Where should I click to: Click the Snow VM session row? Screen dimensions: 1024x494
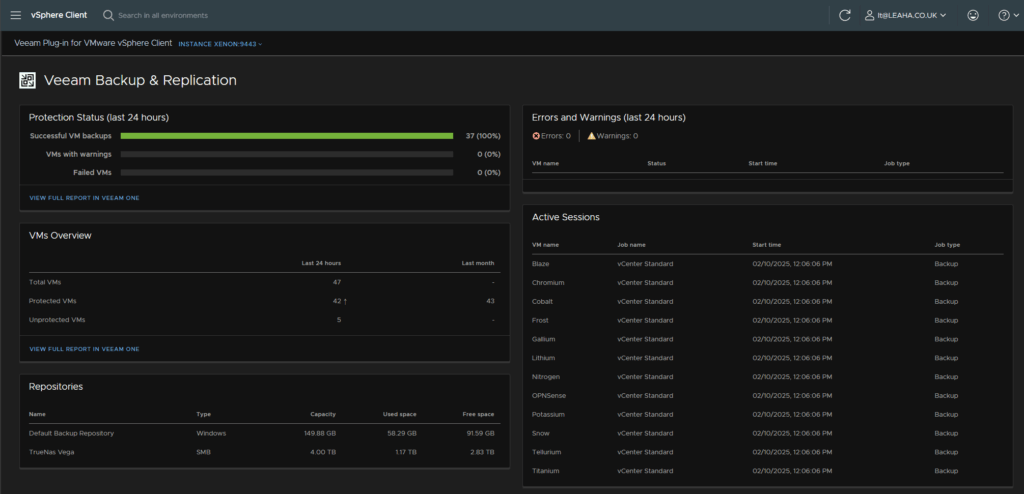[767, 433]
